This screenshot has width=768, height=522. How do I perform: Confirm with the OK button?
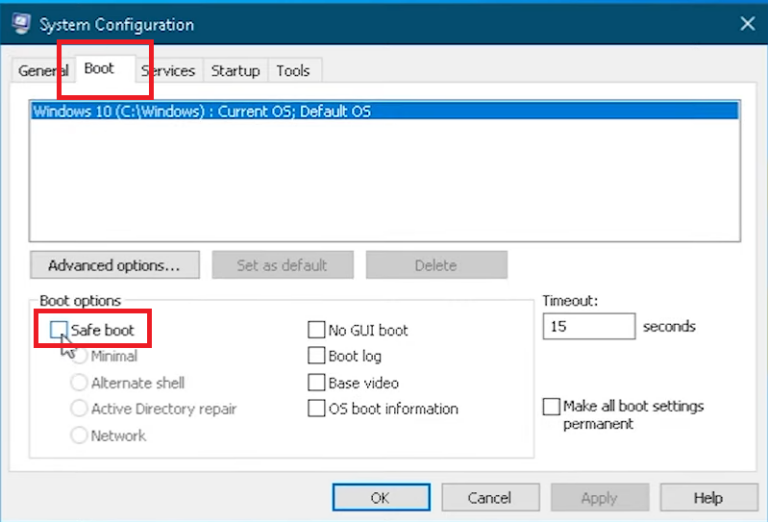pos(381,498)
